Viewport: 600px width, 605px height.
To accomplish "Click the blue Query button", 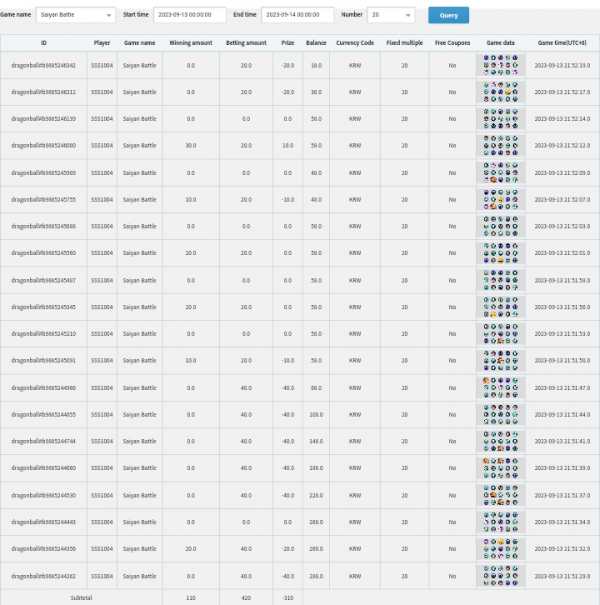I will tap(448, 15).
